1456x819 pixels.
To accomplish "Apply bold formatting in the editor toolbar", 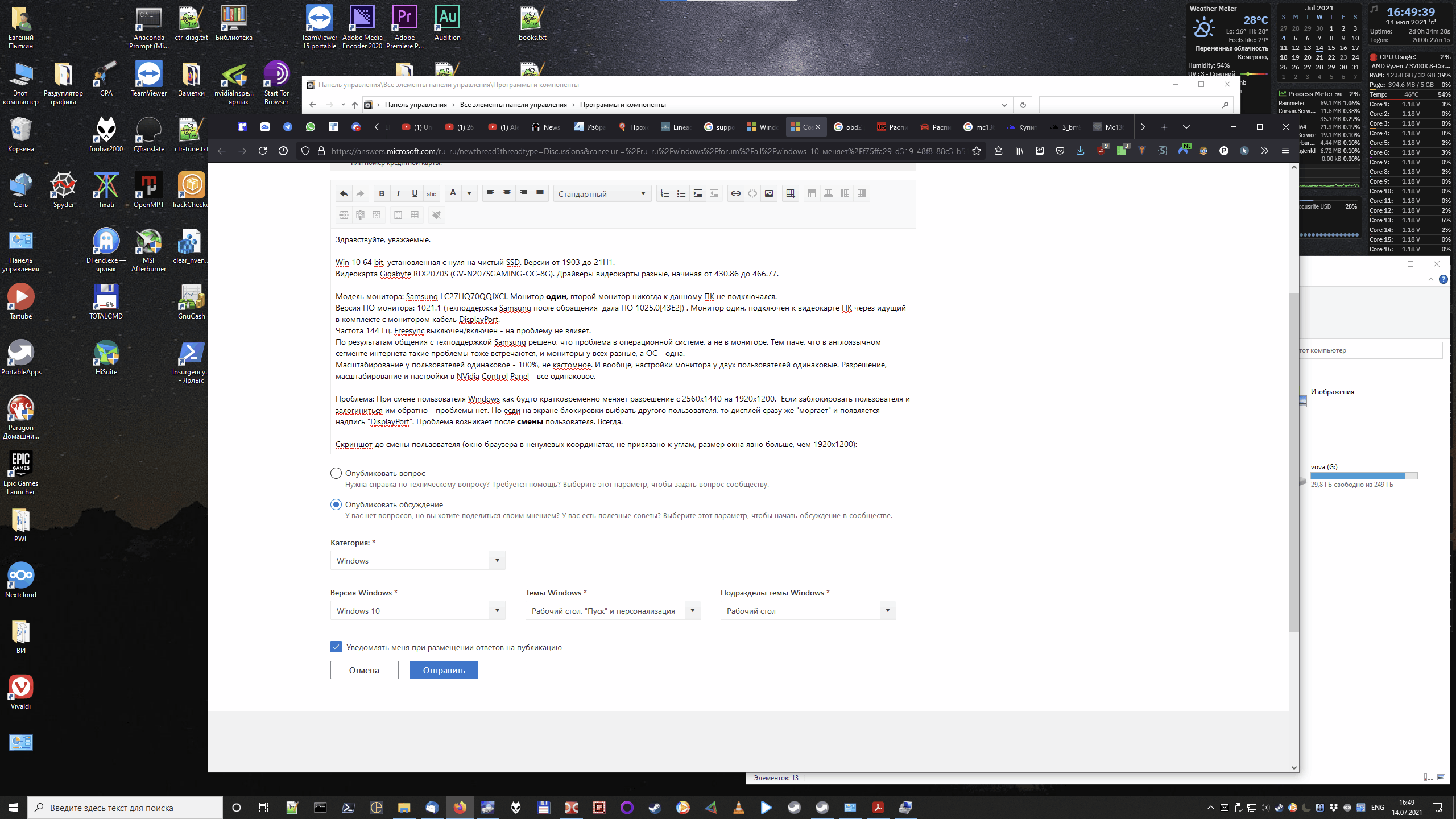I will click(382, 193).
